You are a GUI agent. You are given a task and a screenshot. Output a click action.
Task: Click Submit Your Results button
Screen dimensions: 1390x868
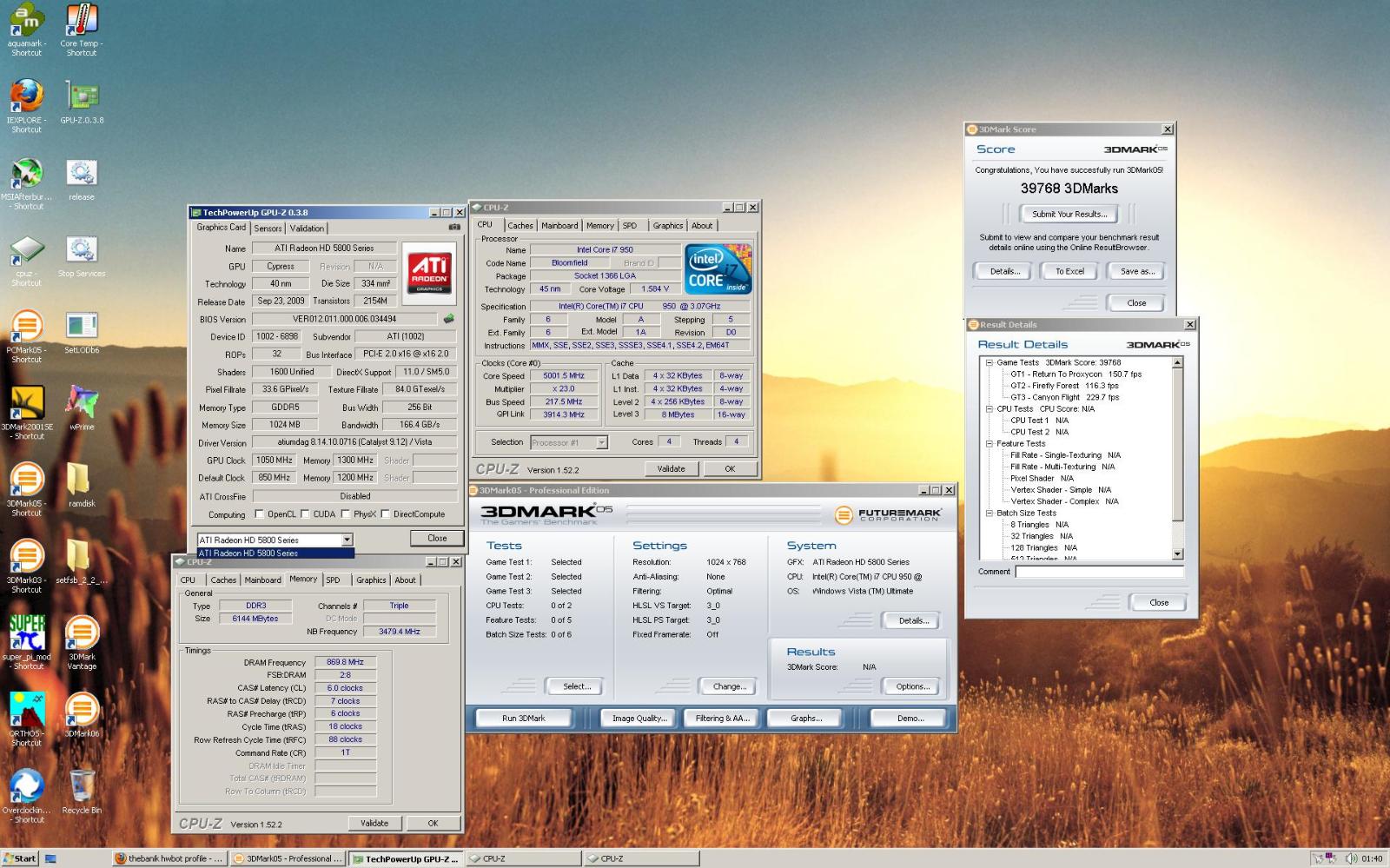pyautogui.click(x=1069, y=214)
